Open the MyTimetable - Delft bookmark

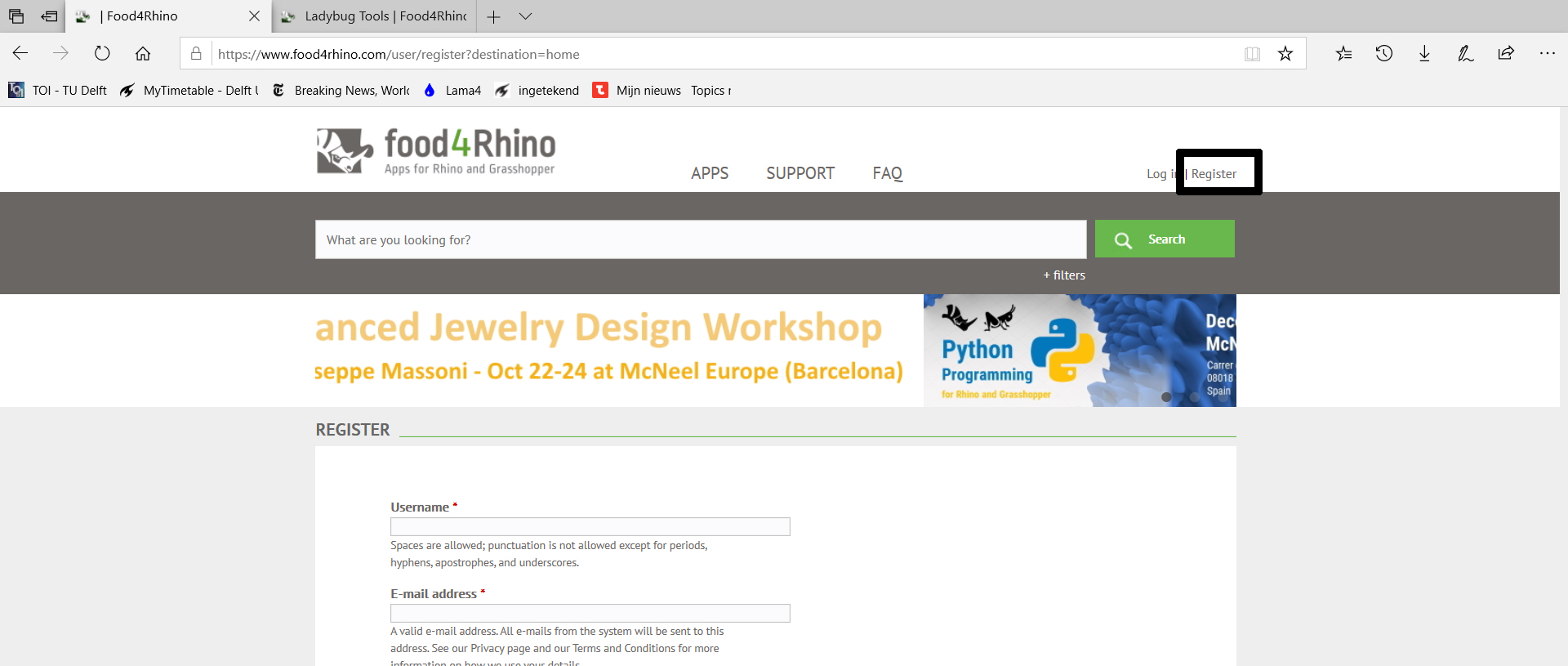tap(189, 91)
